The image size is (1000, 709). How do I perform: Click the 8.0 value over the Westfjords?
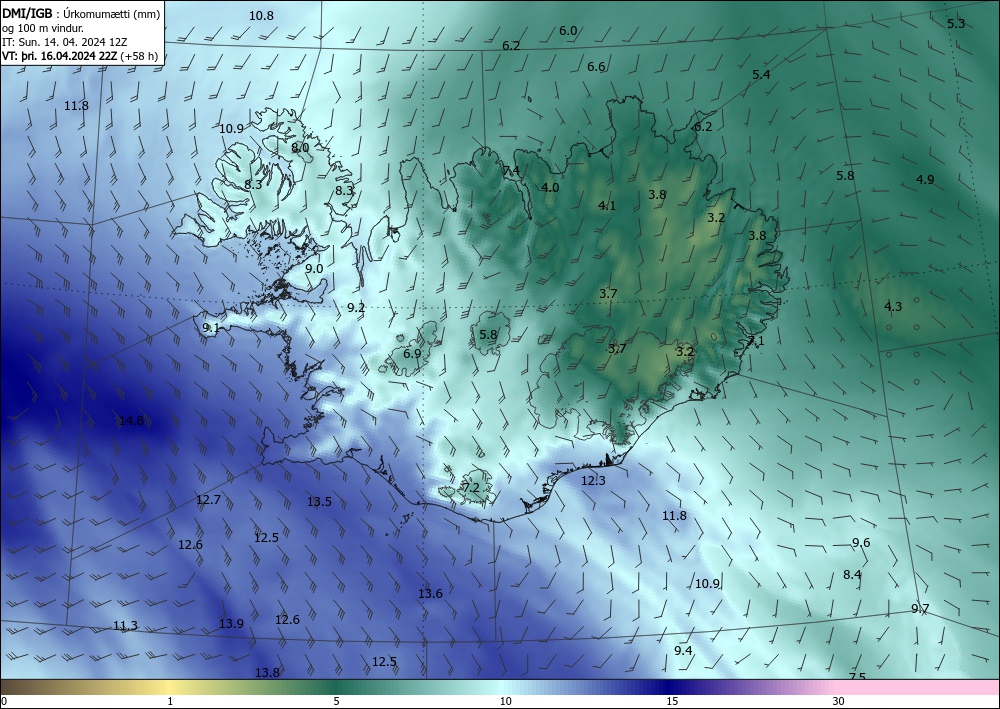pos(300,147)
